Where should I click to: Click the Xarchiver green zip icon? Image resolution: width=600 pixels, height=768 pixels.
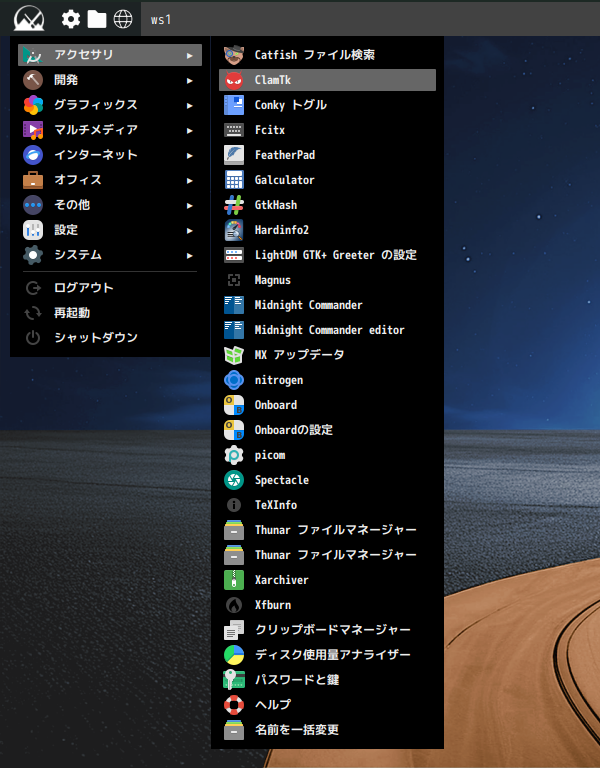pyautogui.click(x=234, y=580)
